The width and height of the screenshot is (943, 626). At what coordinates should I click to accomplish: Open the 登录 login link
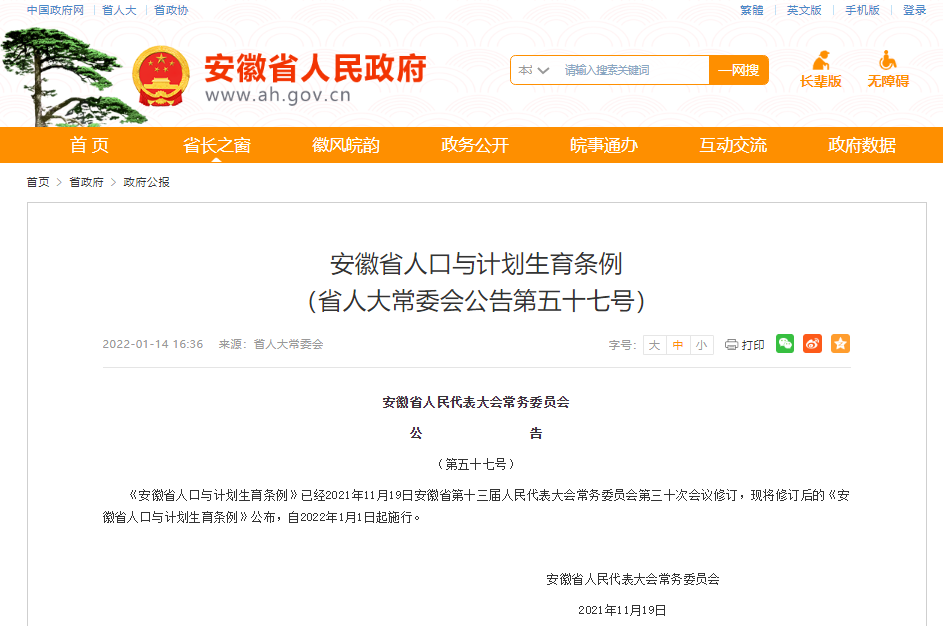click(916, 11)
